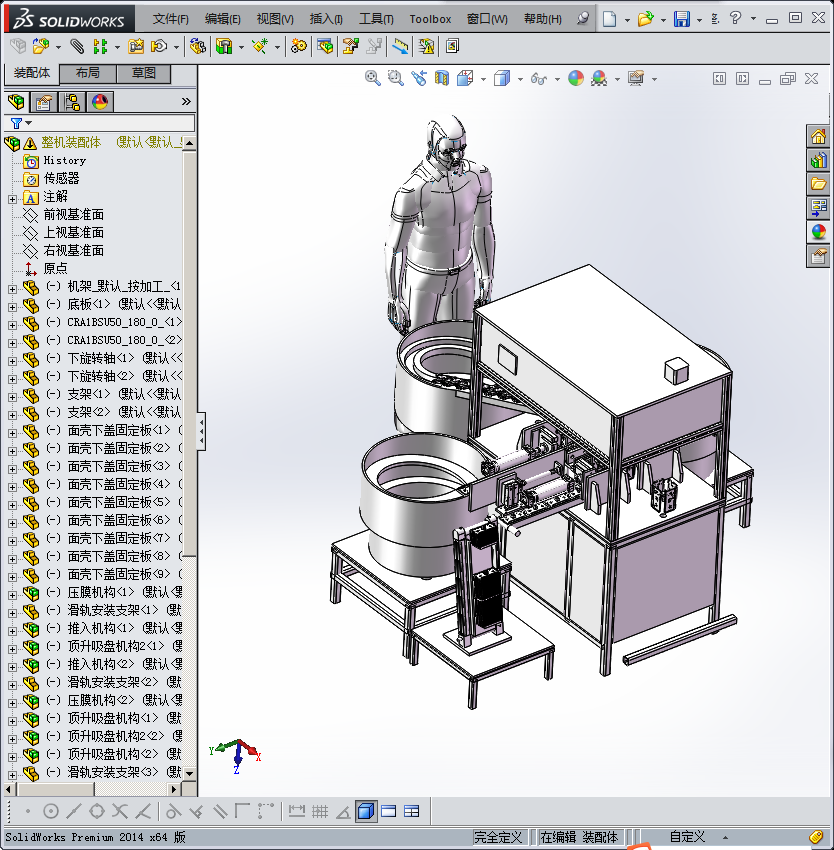Open the file explorer folder in task pane
Image resolution: width=834 pixels, height=850 pixels.
[818, 183]
